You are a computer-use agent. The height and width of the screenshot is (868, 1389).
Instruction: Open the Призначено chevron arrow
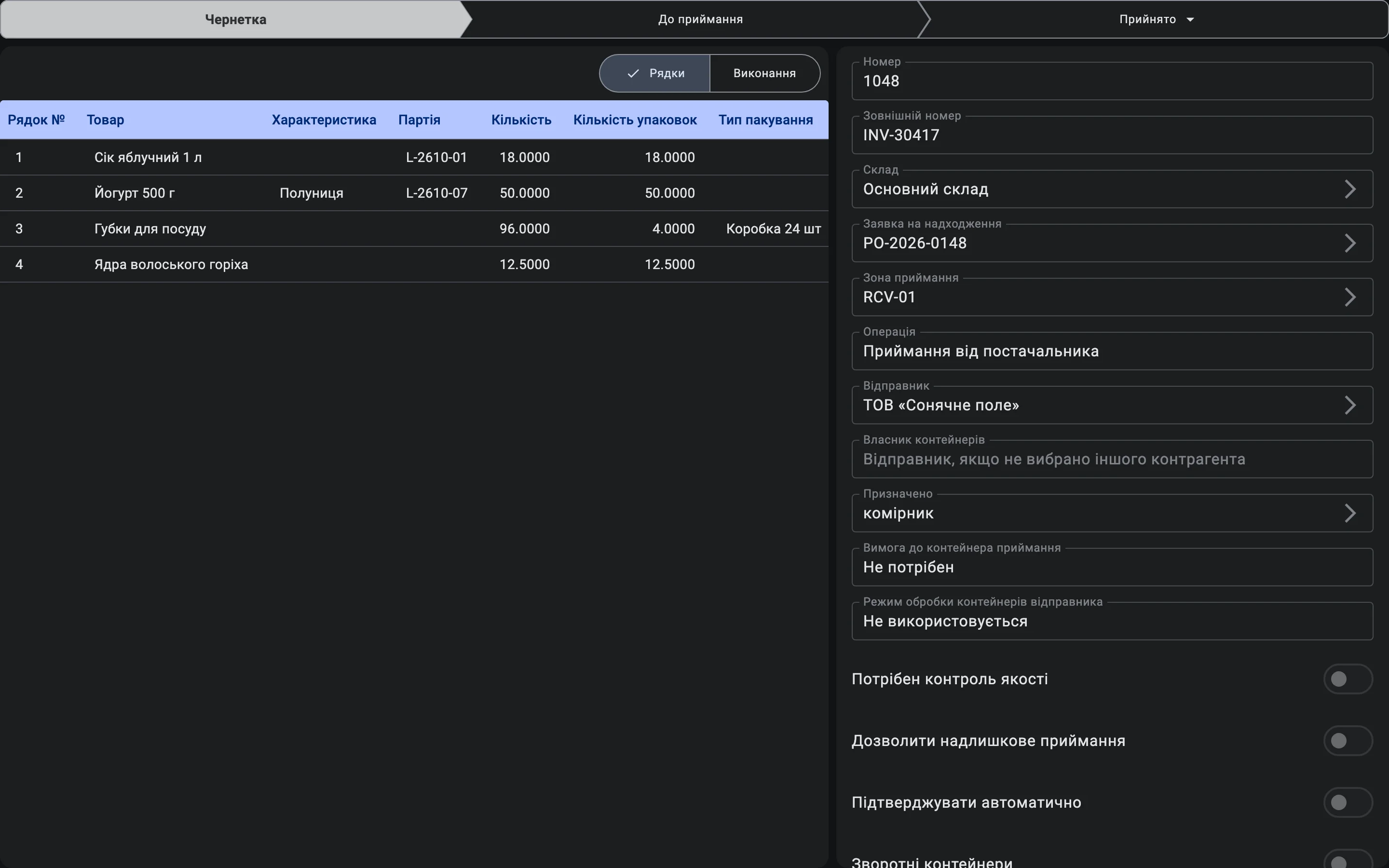pyautogui.click(x=1350, y=513)
